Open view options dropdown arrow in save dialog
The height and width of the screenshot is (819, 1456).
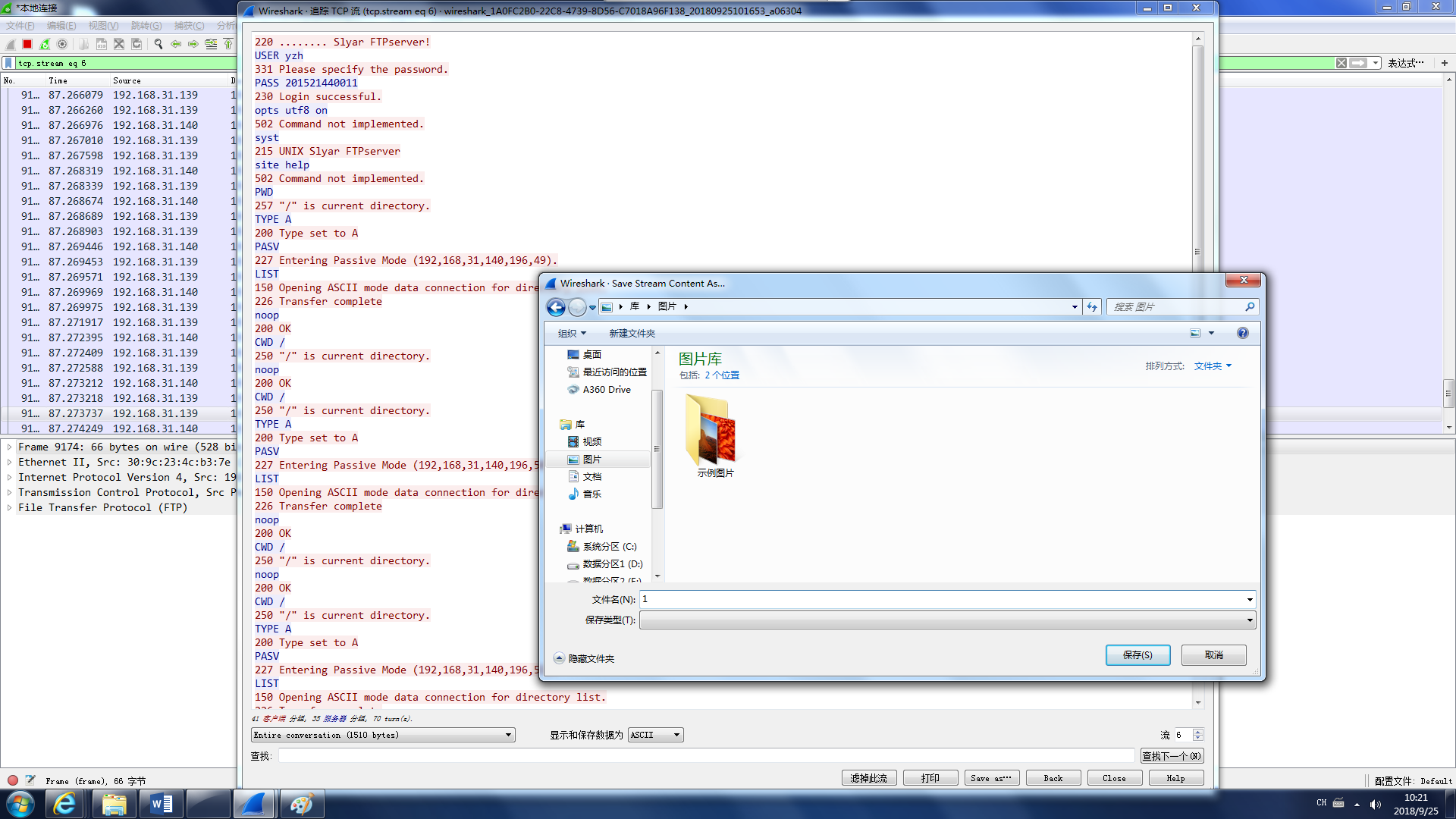(x=1211, y=333)
